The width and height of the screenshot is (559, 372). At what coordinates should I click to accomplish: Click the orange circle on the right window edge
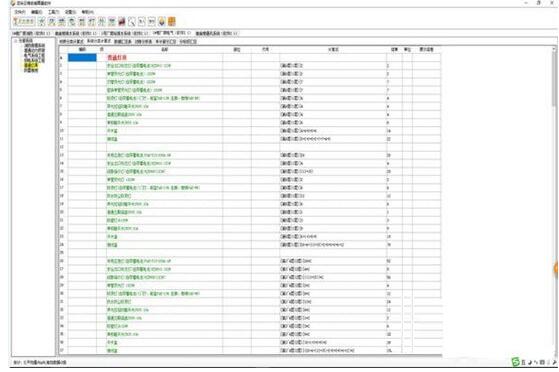coord(556,269)
